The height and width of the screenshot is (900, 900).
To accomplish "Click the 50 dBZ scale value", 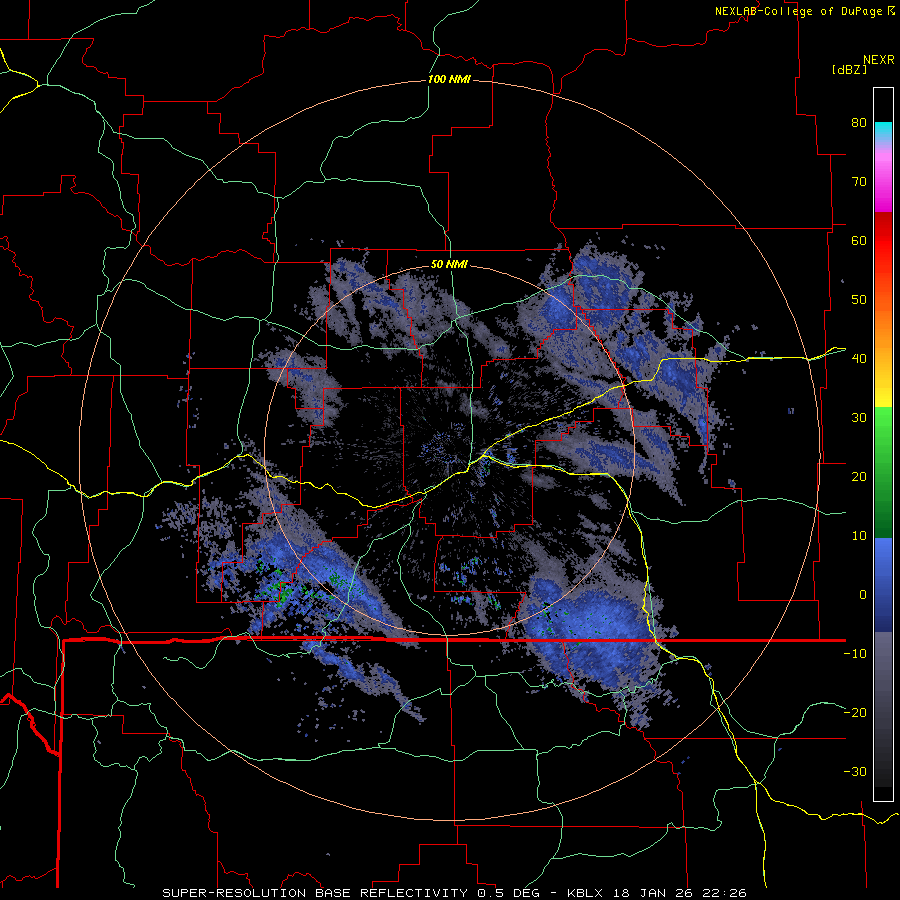I will coord(859,300).
